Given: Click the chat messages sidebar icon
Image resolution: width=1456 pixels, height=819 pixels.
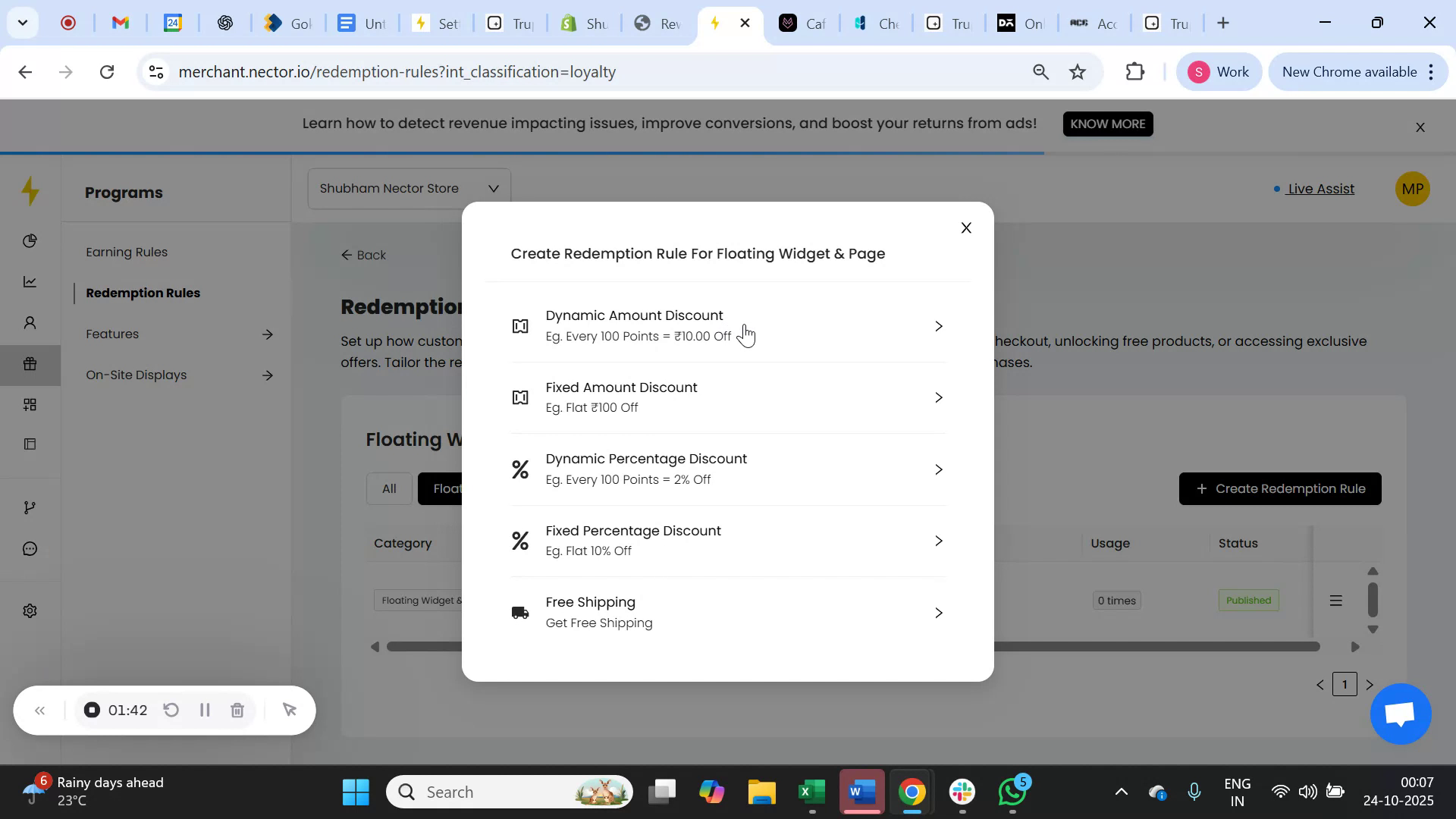Looking at the screenshot, I should tap(30, 548).
